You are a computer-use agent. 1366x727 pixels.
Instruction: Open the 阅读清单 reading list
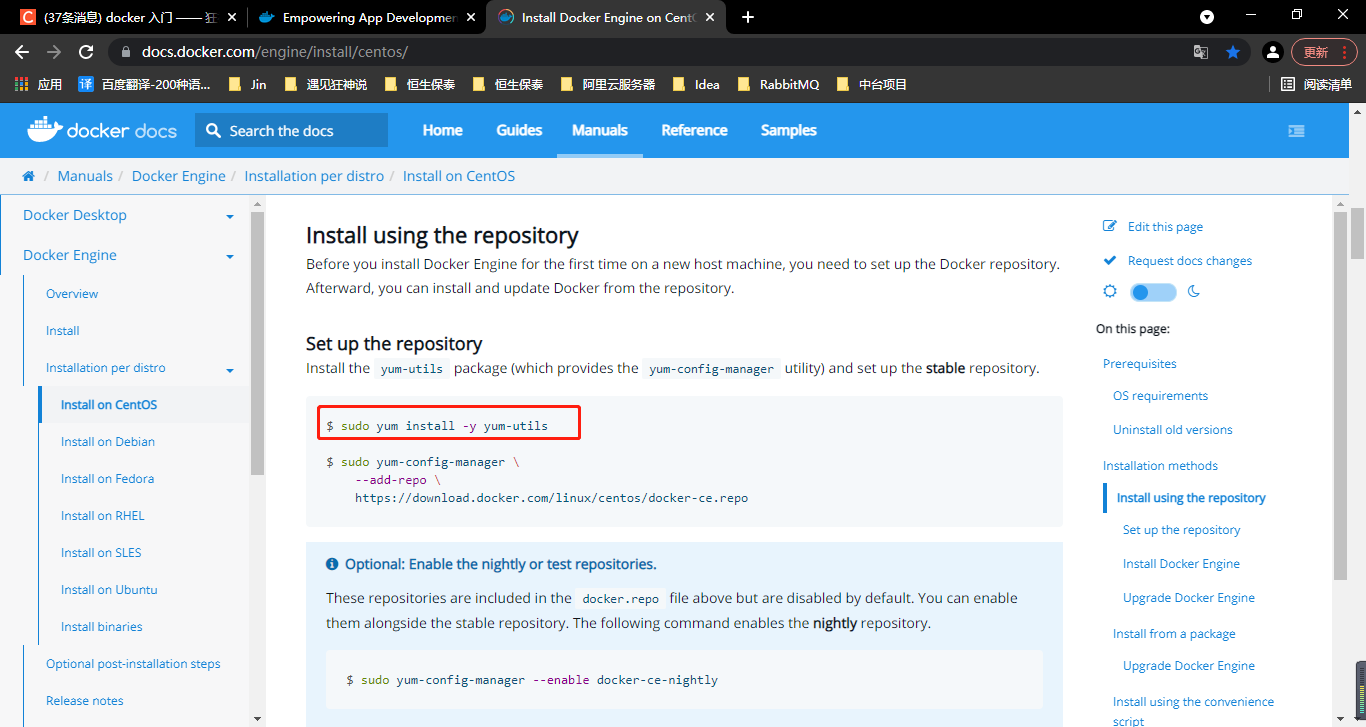click(x=1316, y=84)
